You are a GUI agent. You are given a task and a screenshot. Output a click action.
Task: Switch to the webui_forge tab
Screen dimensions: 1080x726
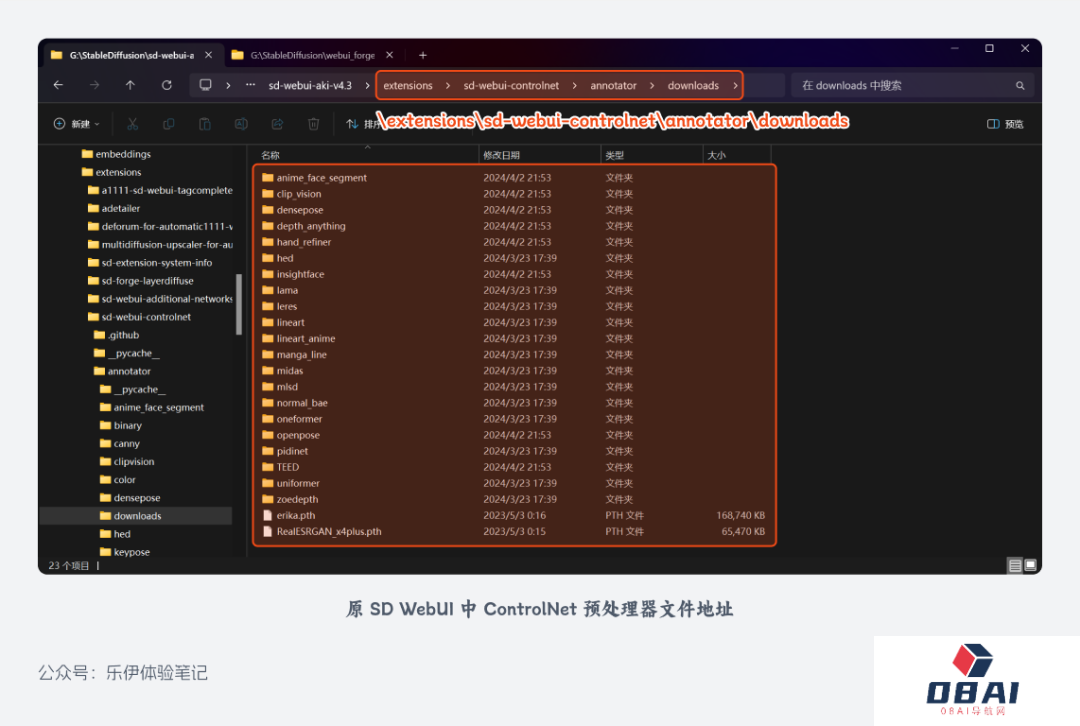point(313,55)
